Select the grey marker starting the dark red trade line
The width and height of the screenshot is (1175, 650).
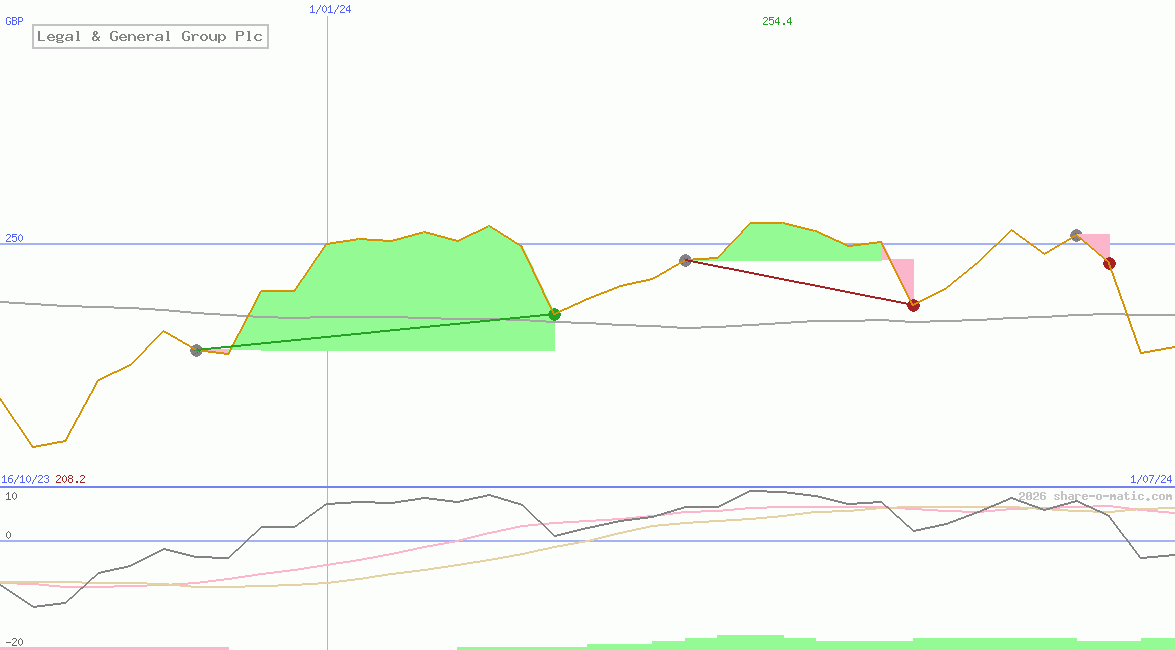click(x=685, y=260)
